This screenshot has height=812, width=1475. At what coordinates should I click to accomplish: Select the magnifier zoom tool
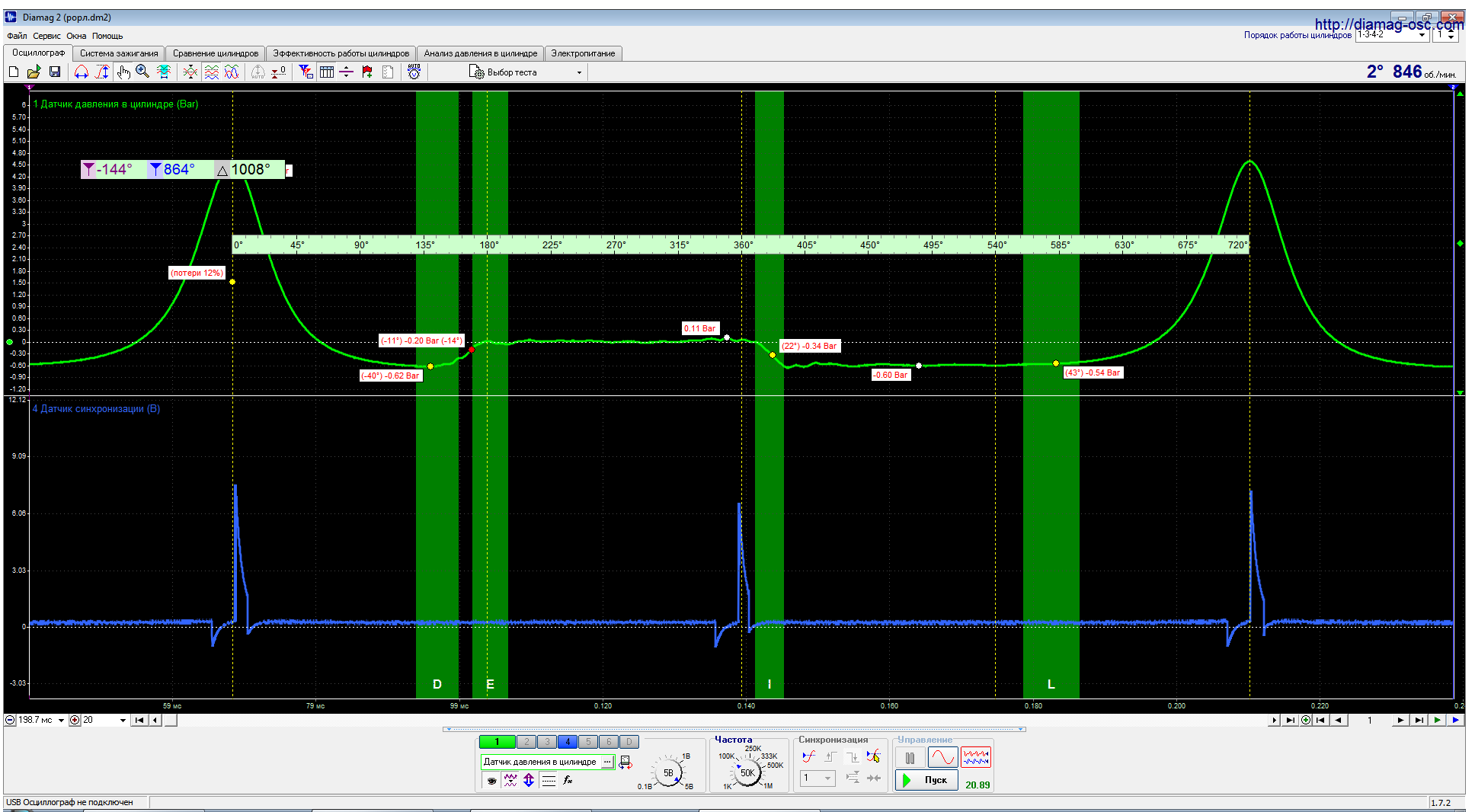pyautogui.click(x=142, y=72)
